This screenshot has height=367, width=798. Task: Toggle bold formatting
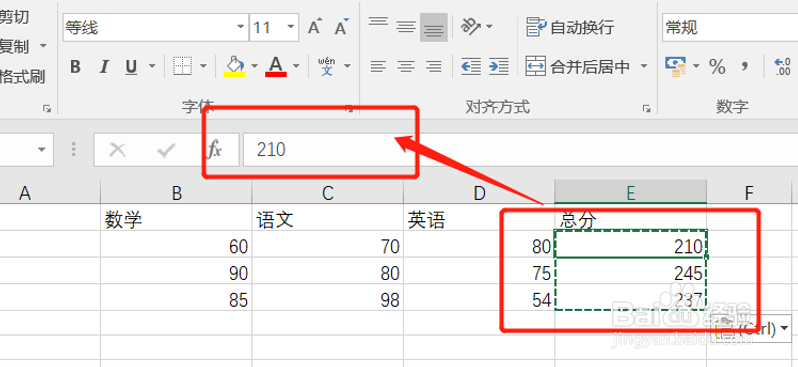75,67
